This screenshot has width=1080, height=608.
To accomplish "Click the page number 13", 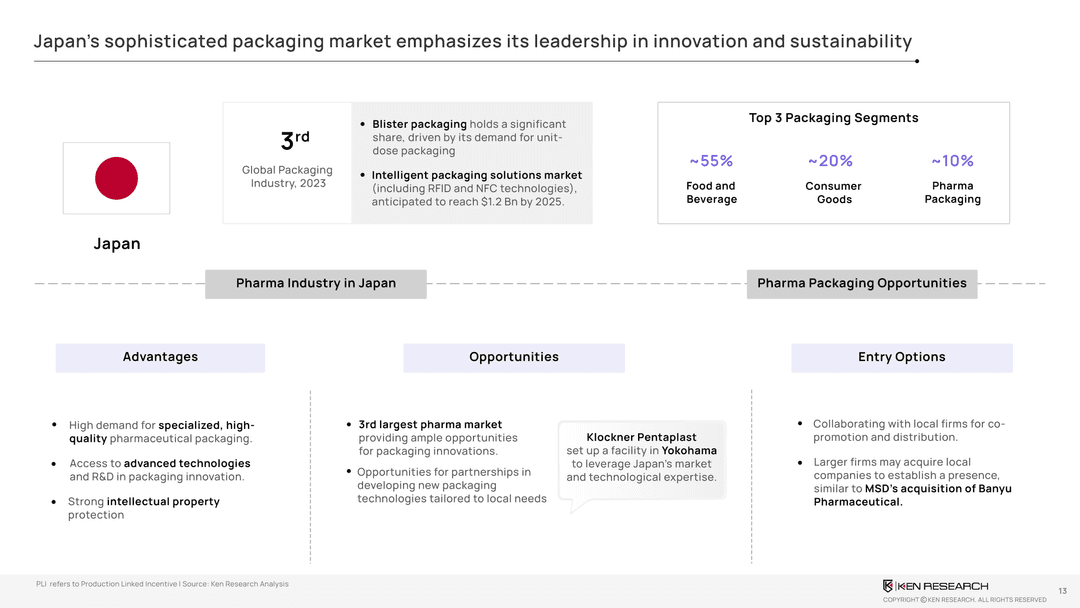I will click(x=1062, y=591).
